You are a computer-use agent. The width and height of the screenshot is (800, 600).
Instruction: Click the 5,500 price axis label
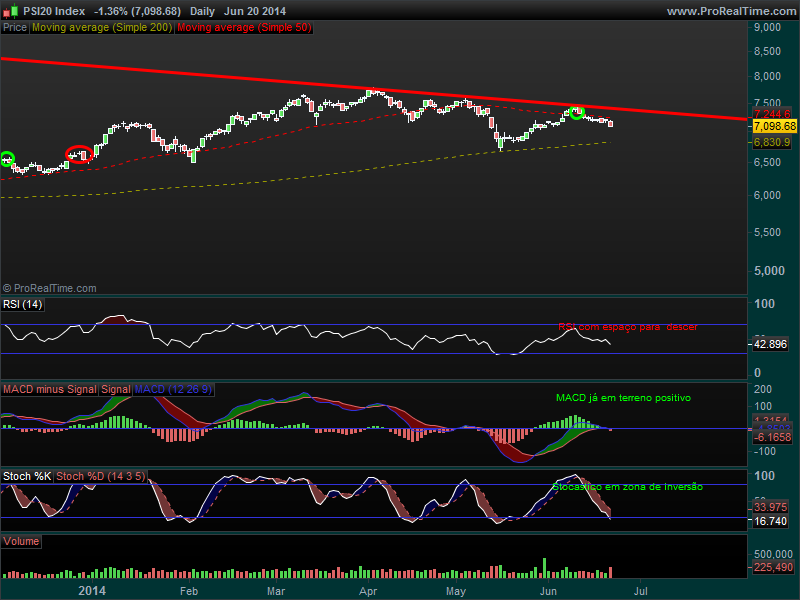coord(767,232)
